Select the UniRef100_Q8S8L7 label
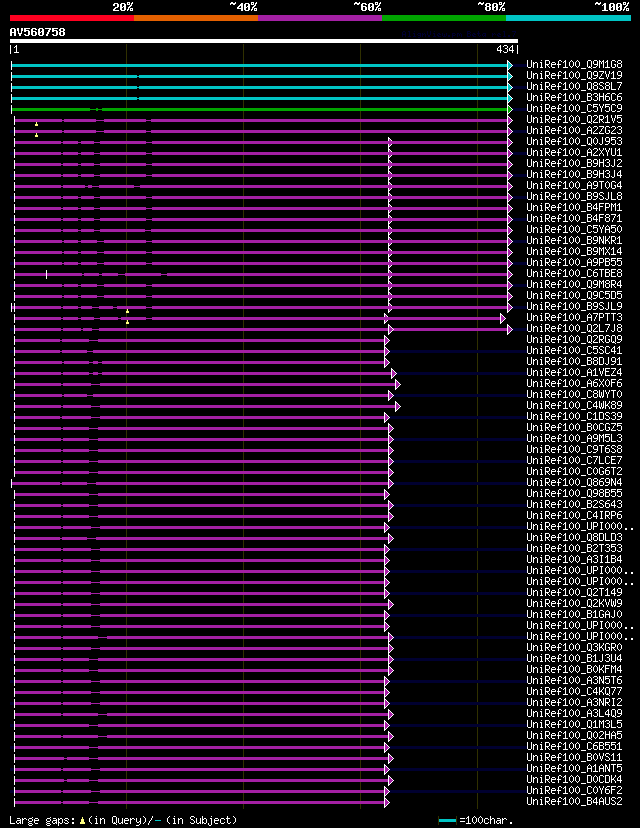This screenshot has width=640, height=828. pyautogui.click(x=574, y=87)
